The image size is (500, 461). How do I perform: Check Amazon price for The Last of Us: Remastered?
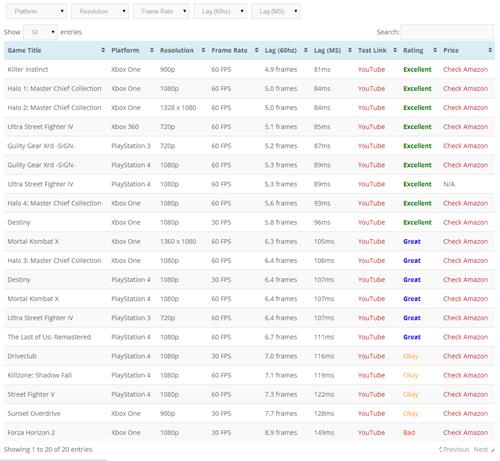[x=465, y=337]
